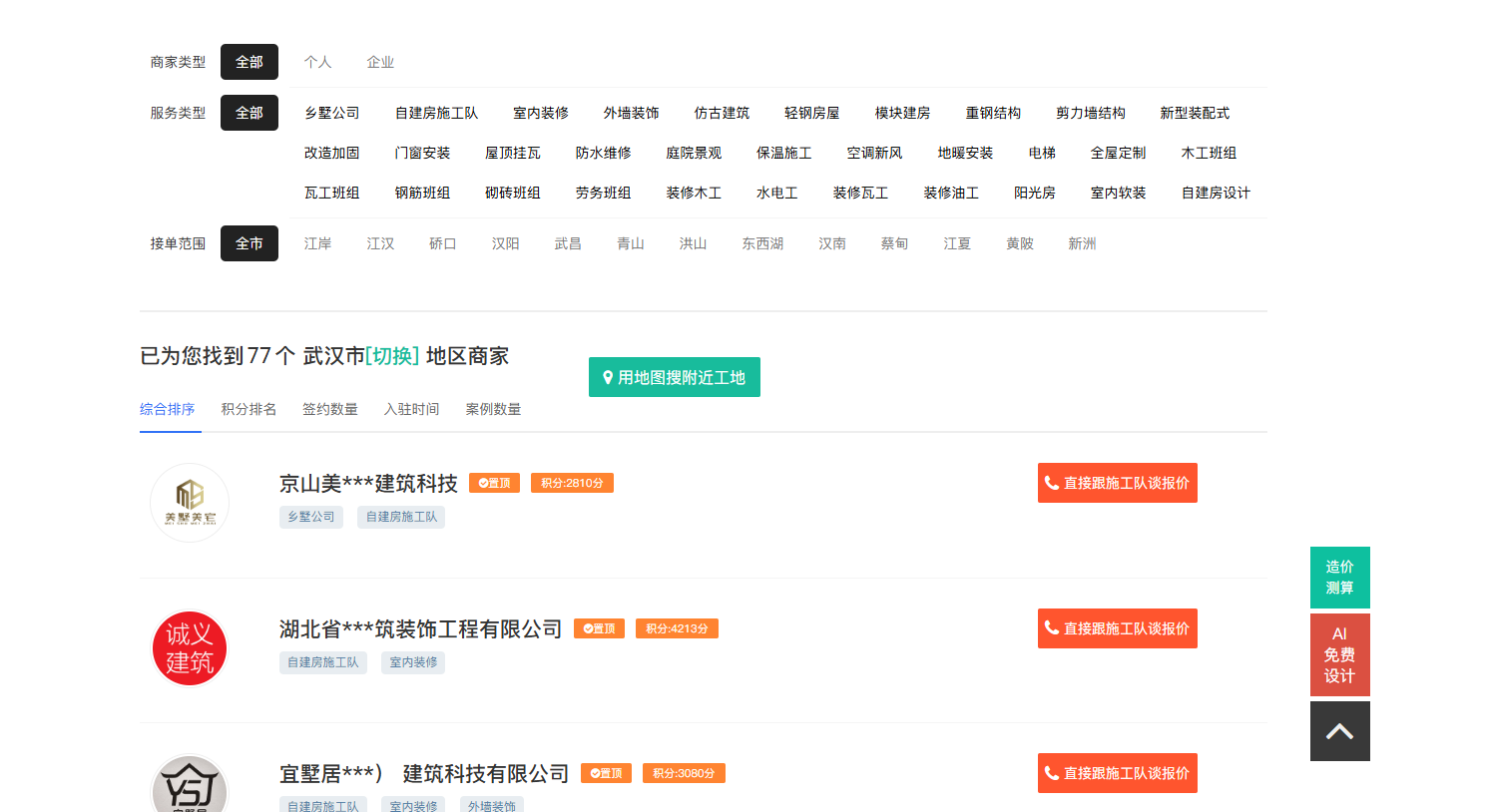The height and width of the screenshot is (812, 1486).
Task: Limit order area to 洪山
Action: 694,243
